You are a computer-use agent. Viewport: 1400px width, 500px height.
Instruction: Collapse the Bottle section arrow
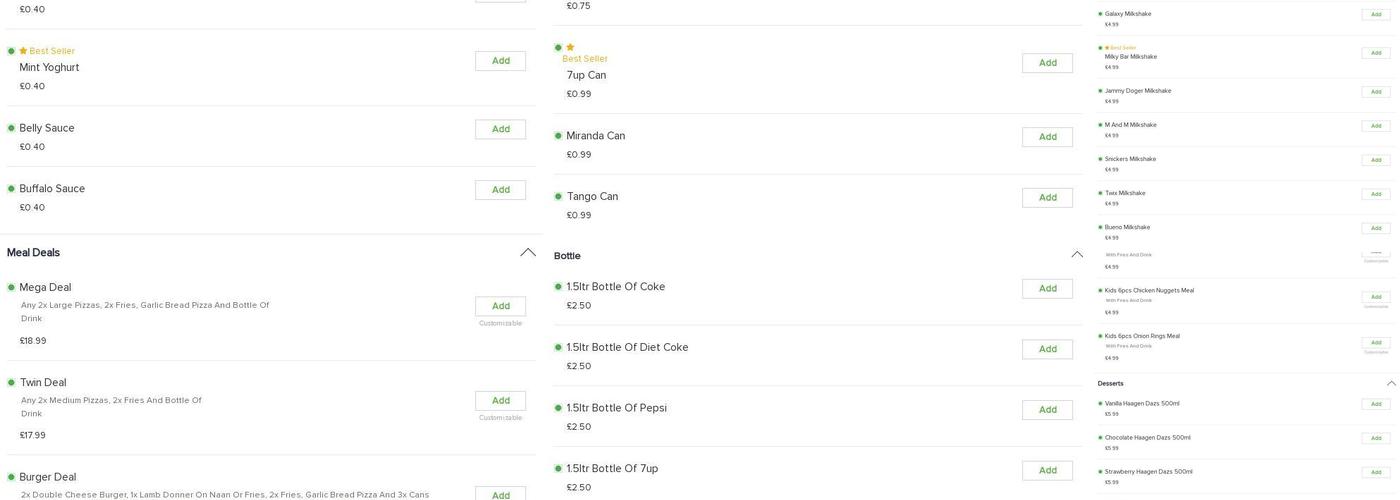click(1077, 255)
